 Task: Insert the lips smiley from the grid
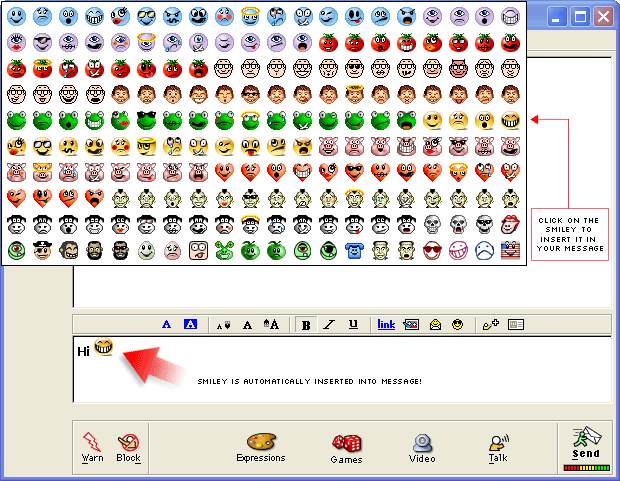(x=510, y=223)
